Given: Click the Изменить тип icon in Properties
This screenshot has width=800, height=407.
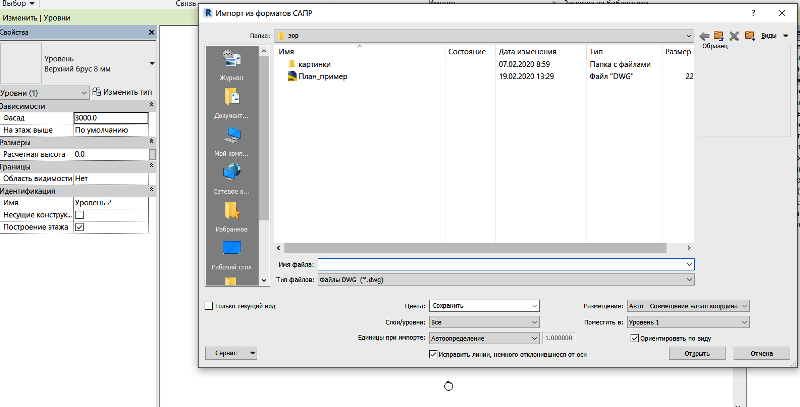Looking at the screenshot, I should click(x=96, y=92).
